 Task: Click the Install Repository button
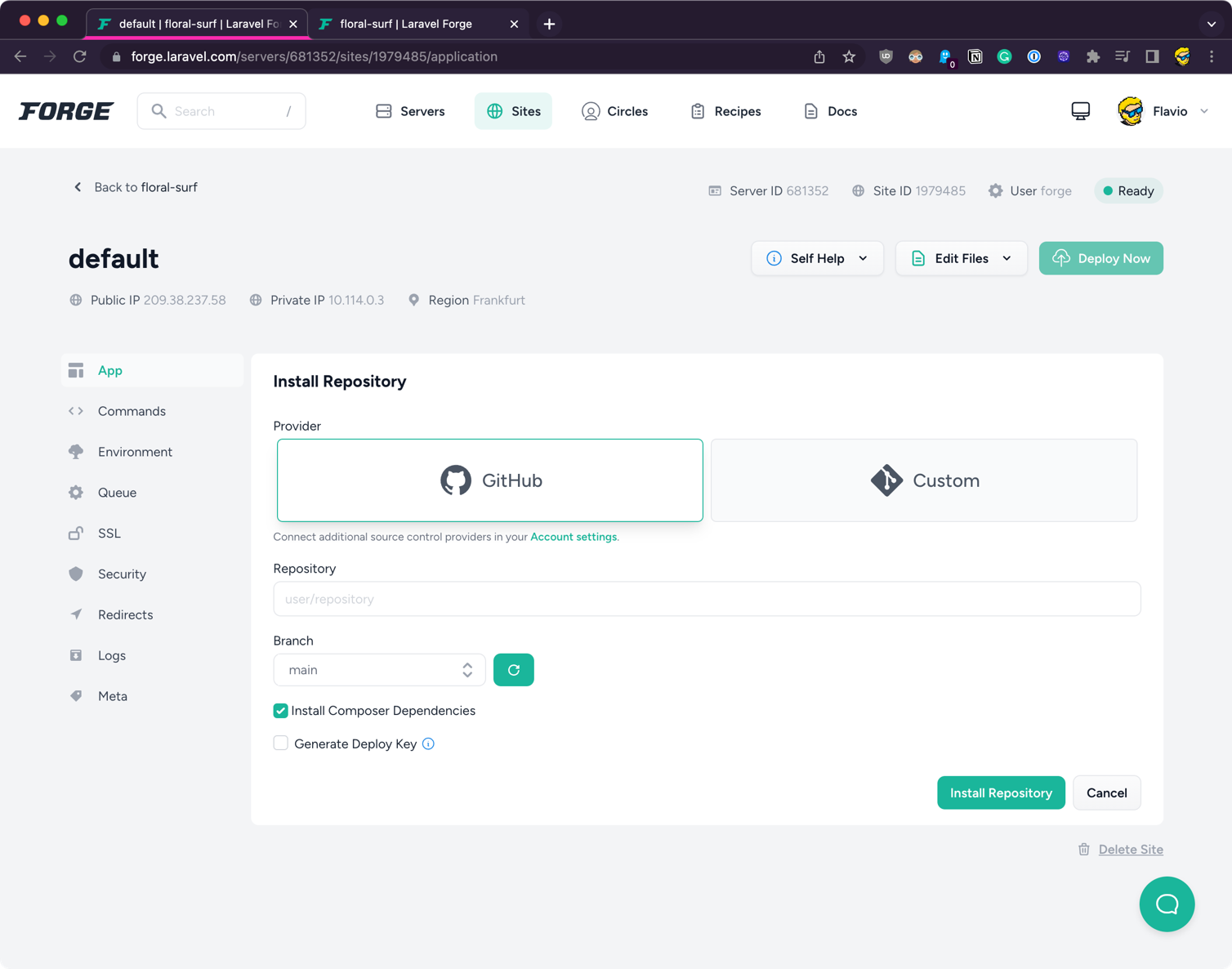click(x=1001, y=793)
